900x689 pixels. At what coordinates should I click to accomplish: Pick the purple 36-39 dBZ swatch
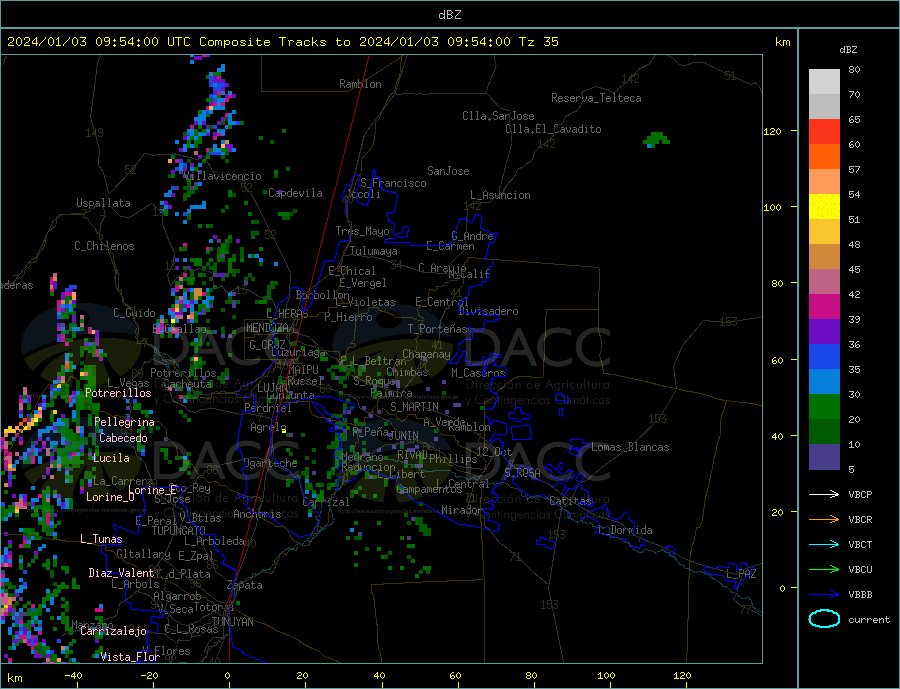824,332
